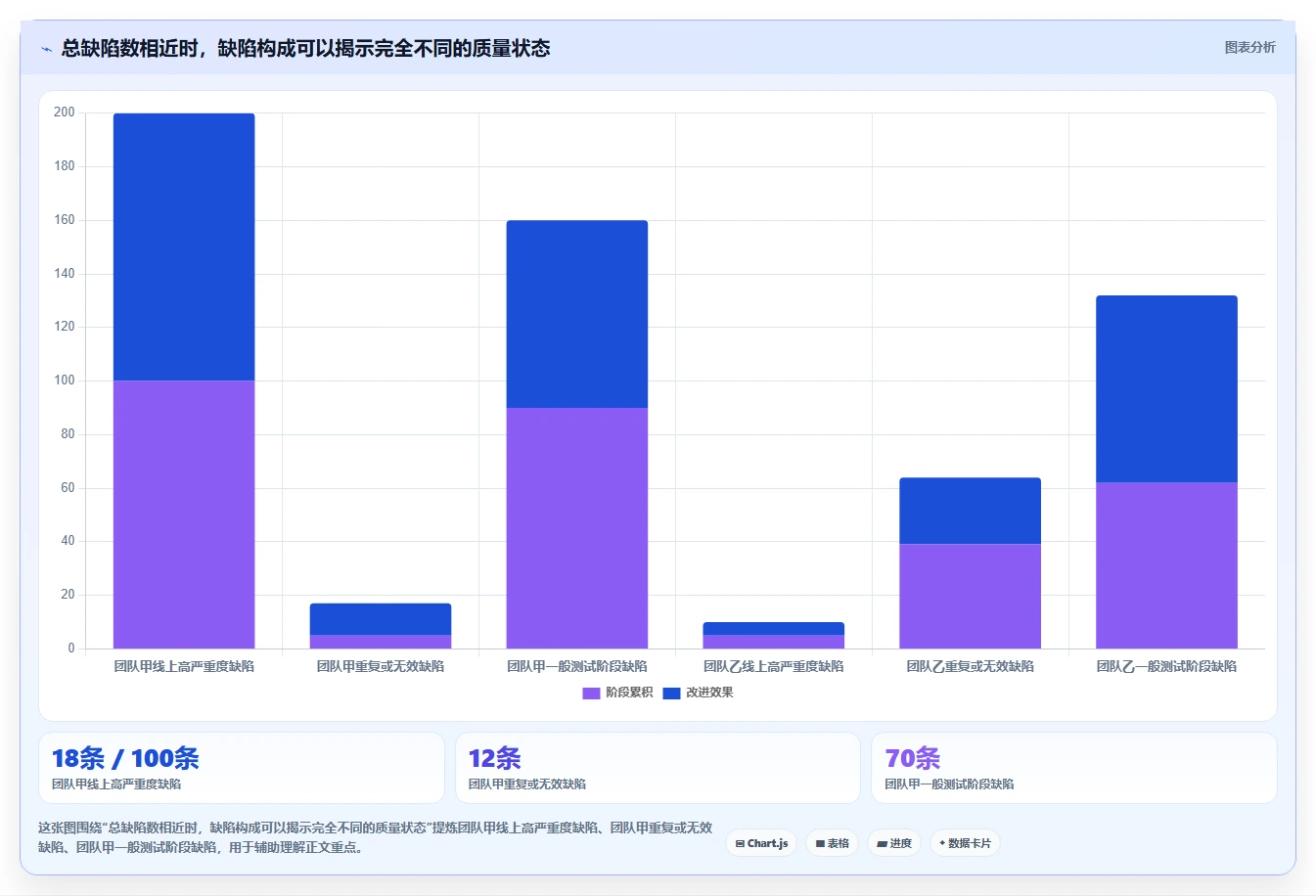1316x896 pixels.
Task: Click the purple segment of 团队甲线上高严重度缺陷 bar
Action: point(184,515)
